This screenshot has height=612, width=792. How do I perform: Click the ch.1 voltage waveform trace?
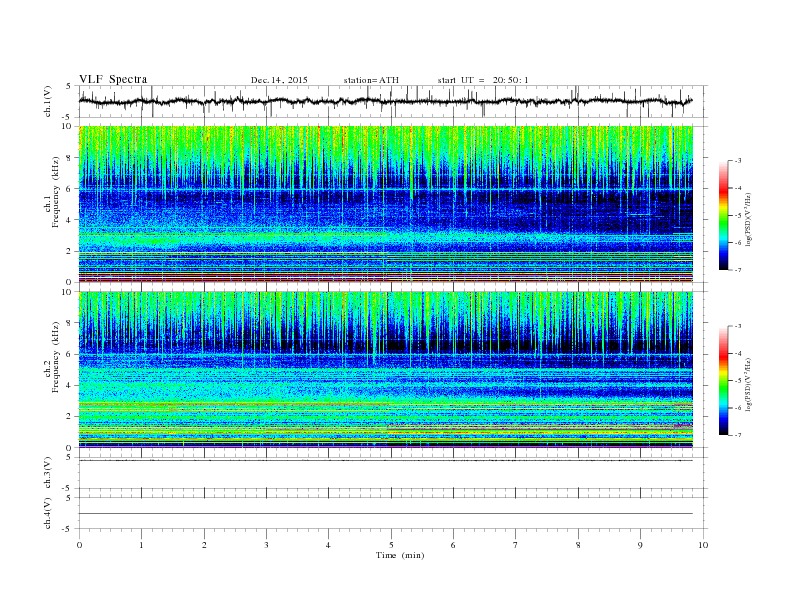385,101
